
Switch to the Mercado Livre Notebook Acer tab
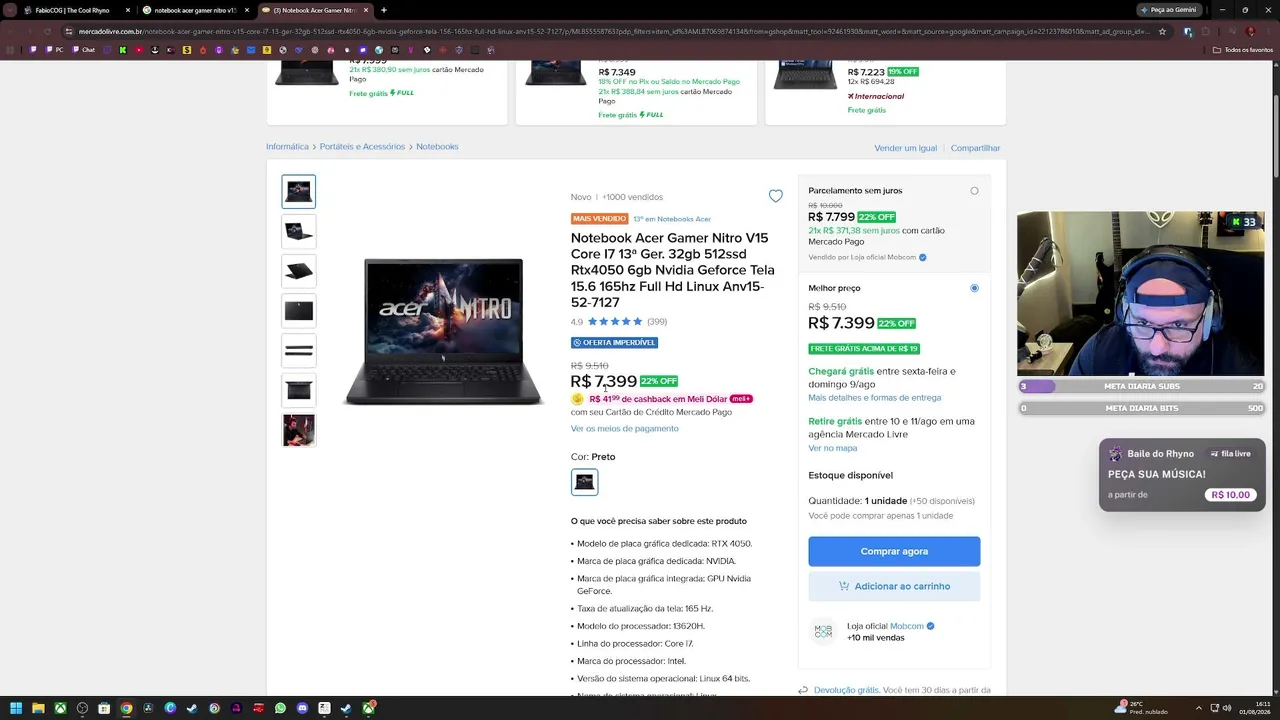tap(314, 10)
